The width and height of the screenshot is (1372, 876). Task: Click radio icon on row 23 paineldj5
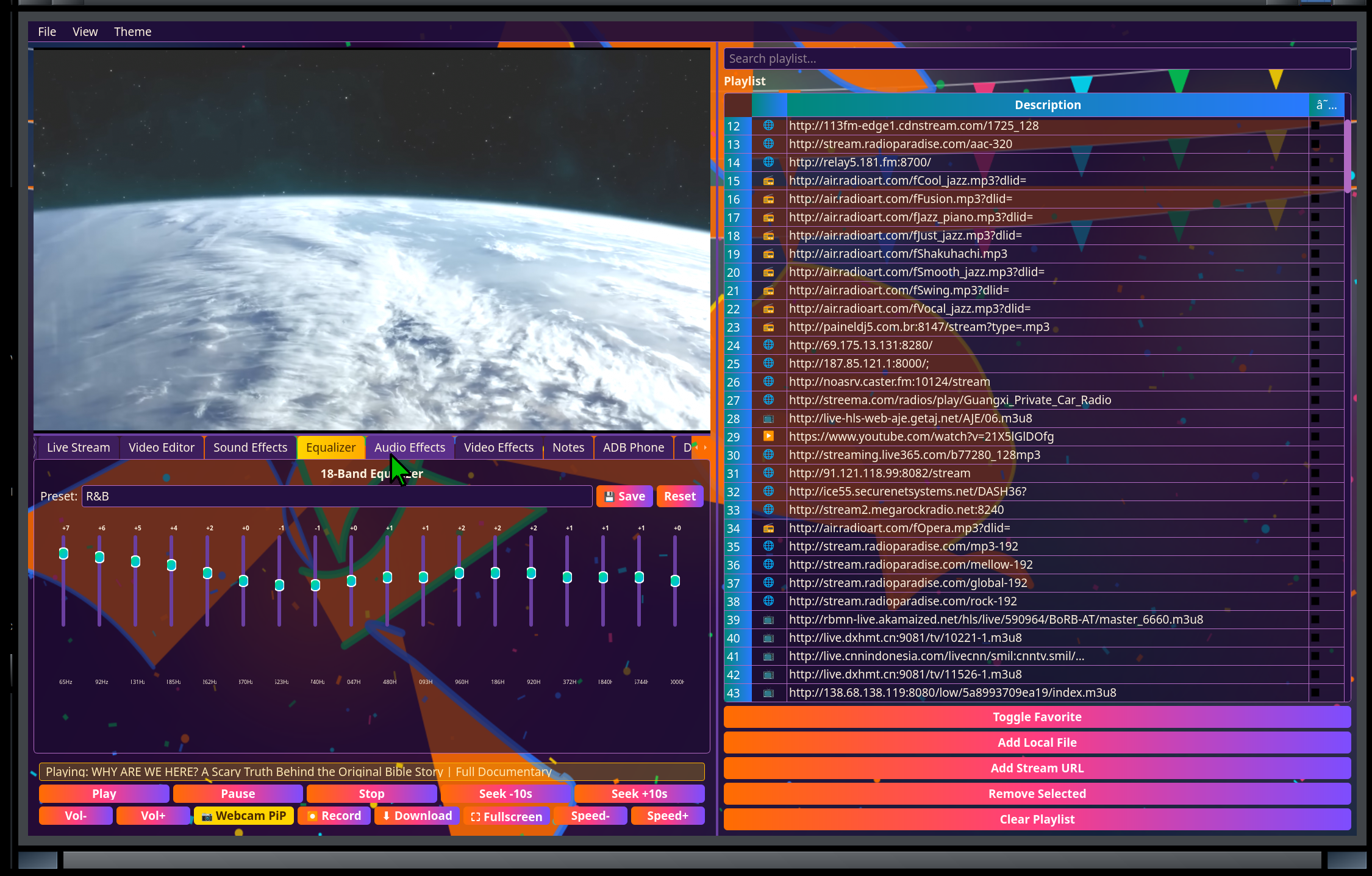[768, 327]
